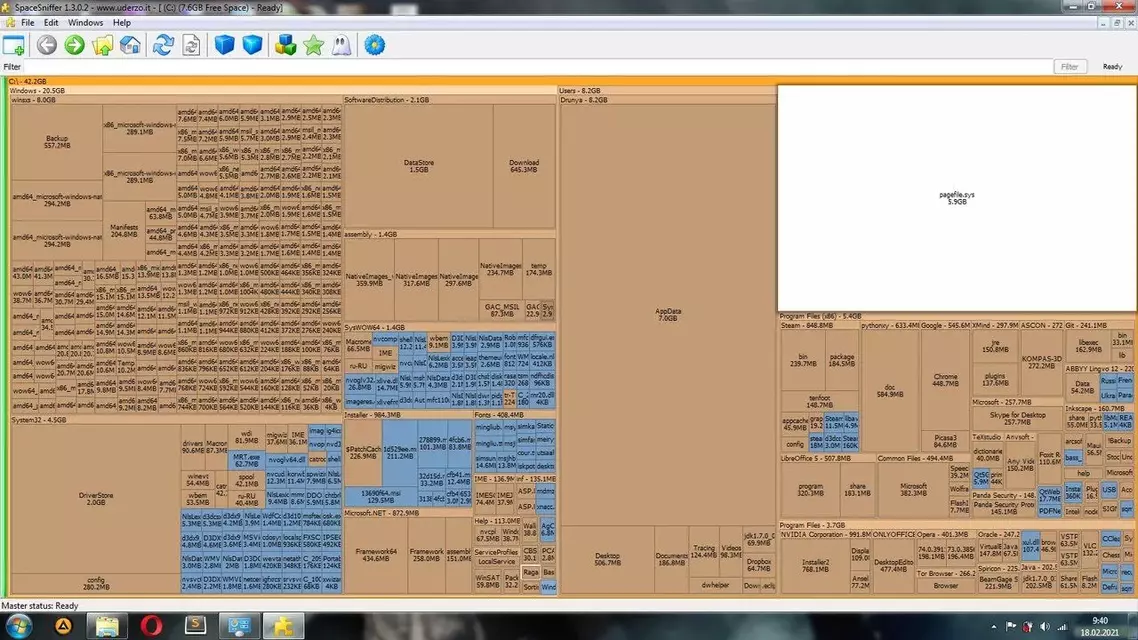Select the program 320.3MB block

pyautogui.click(x=810, y=490)
